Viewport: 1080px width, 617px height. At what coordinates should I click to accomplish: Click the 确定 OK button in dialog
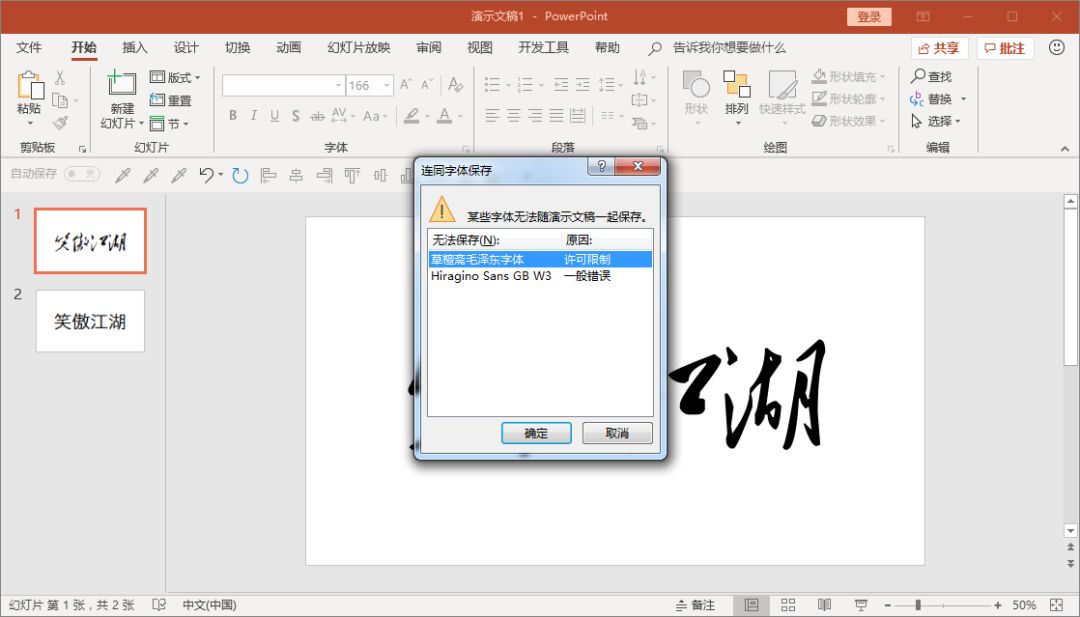click(x=536, y=433)
